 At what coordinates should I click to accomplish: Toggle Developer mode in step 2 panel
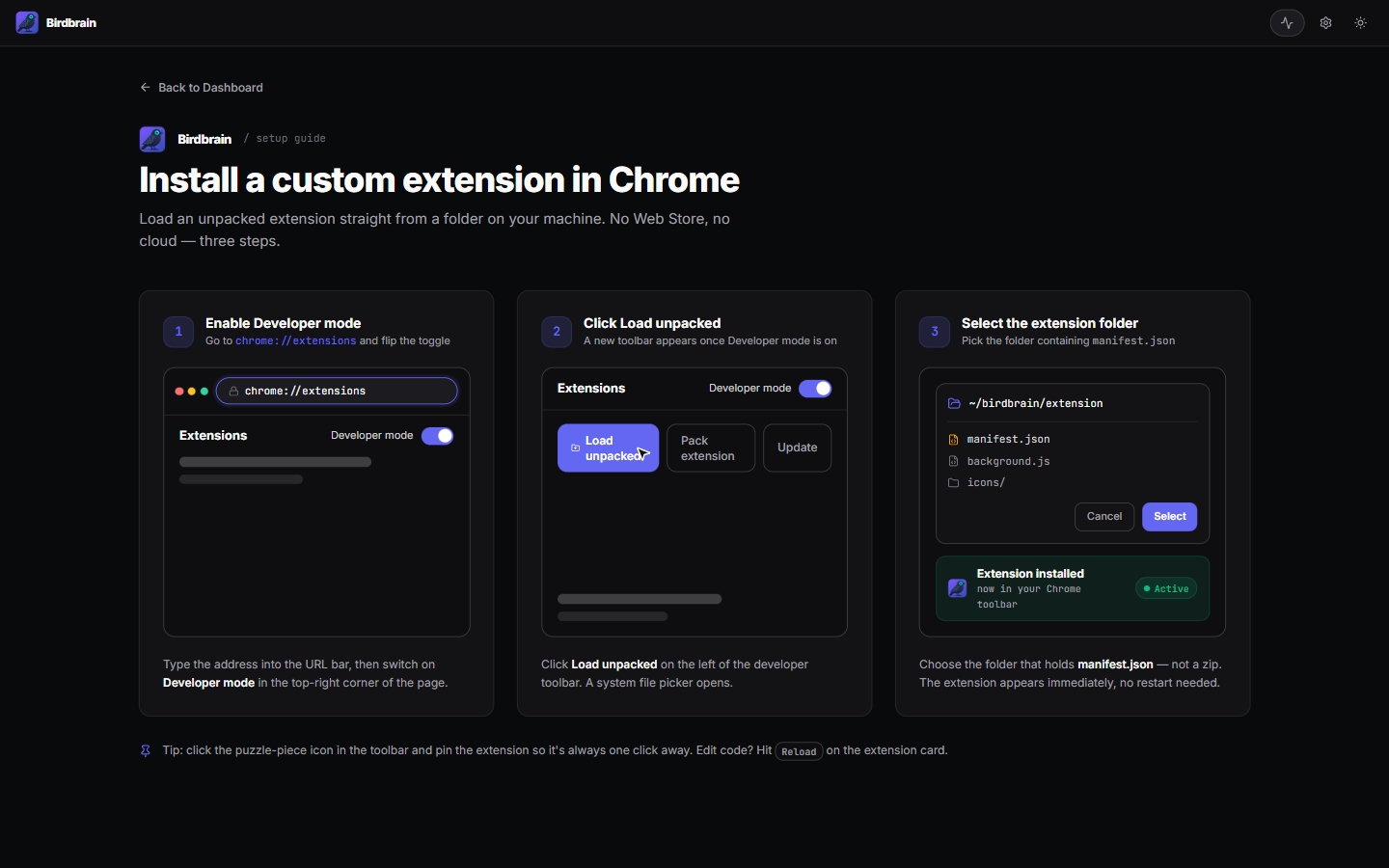click(x=815, y=389)
